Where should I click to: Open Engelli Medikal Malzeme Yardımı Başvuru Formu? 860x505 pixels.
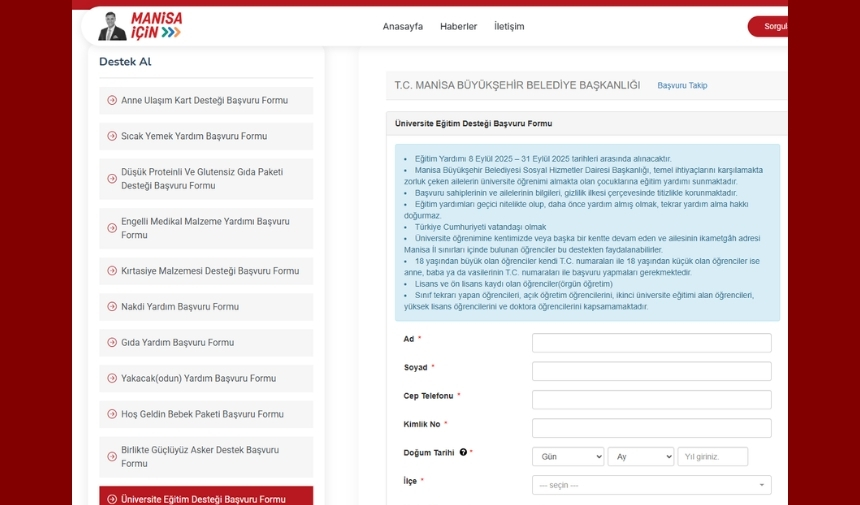(x=206, y=228)
